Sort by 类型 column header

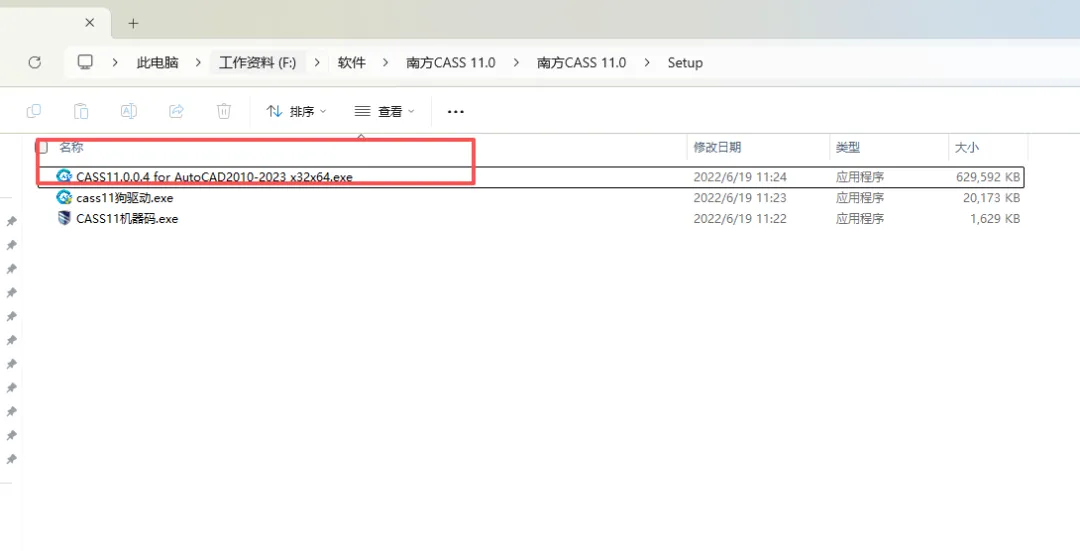click(848, 147)
